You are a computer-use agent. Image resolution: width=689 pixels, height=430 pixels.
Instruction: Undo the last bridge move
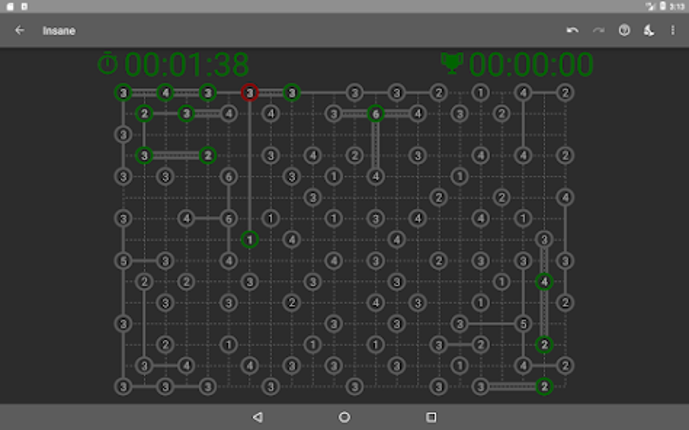(x=572, y=30)
